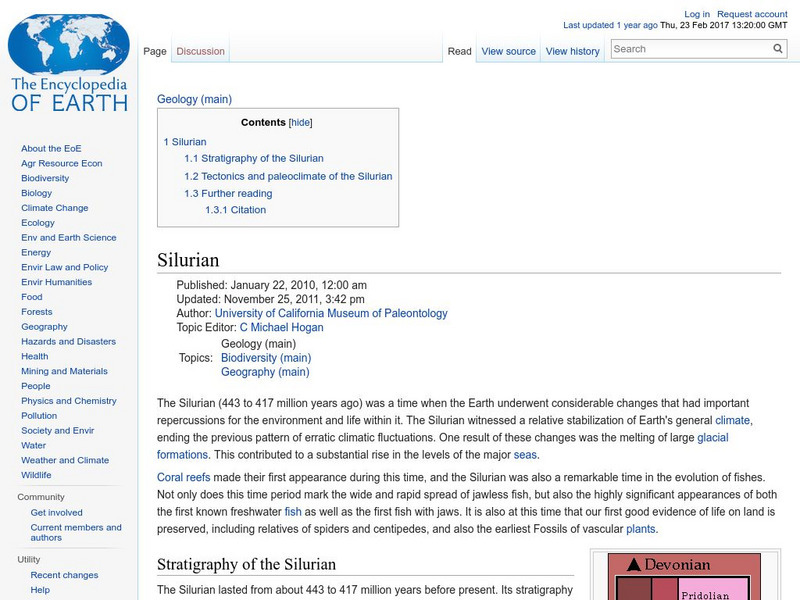Image resolution: width=800 pixels, height=600 pixels.
Task: Follow the glacial formations link
Action: click(x=712, y=438)
